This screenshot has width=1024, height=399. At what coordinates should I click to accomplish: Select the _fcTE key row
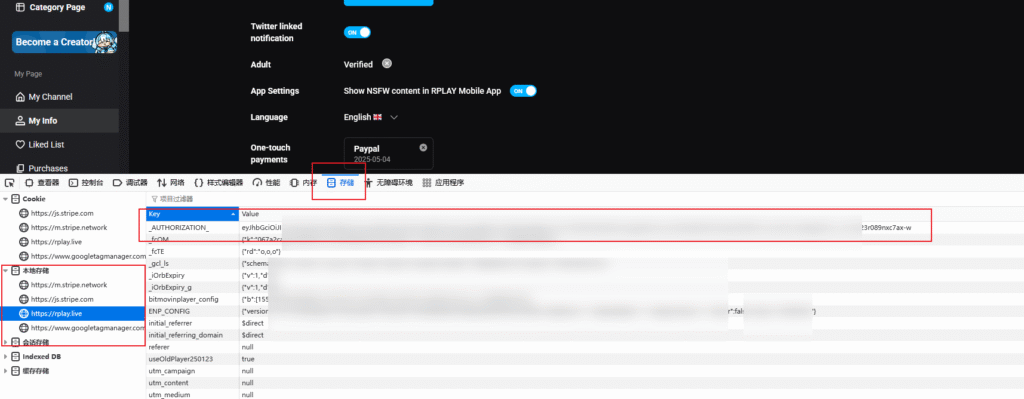[x=584, y=251]
